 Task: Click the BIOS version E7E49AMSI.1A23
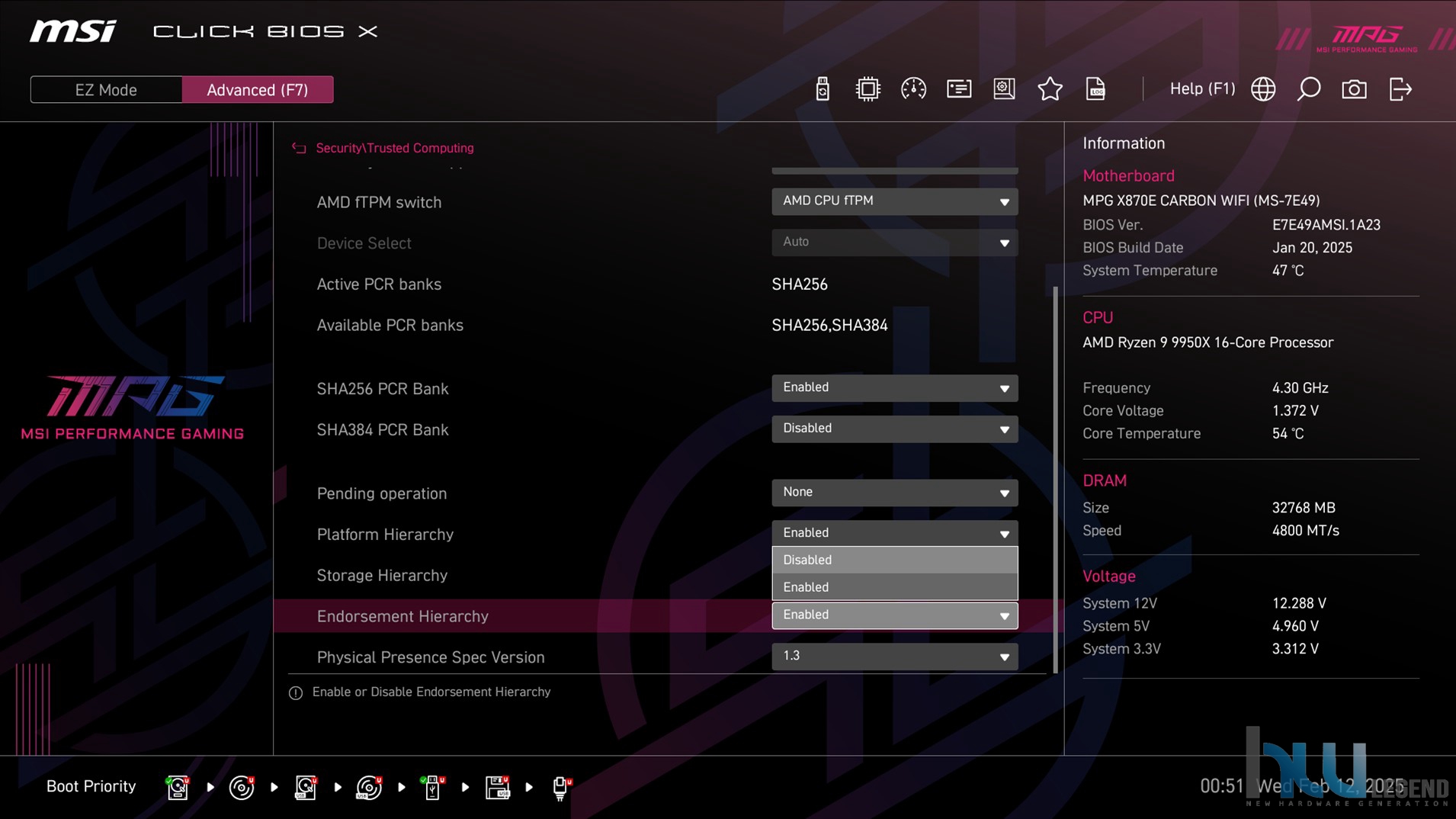pos(1326,225)
